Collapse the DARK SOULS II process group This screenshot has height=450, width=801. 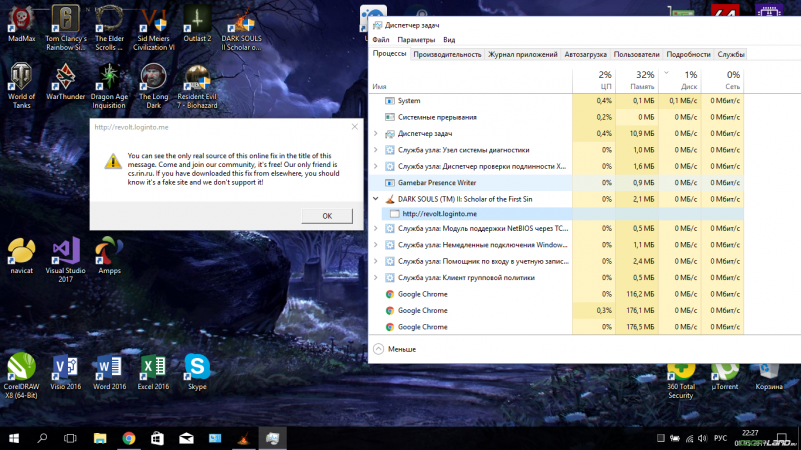376,199
